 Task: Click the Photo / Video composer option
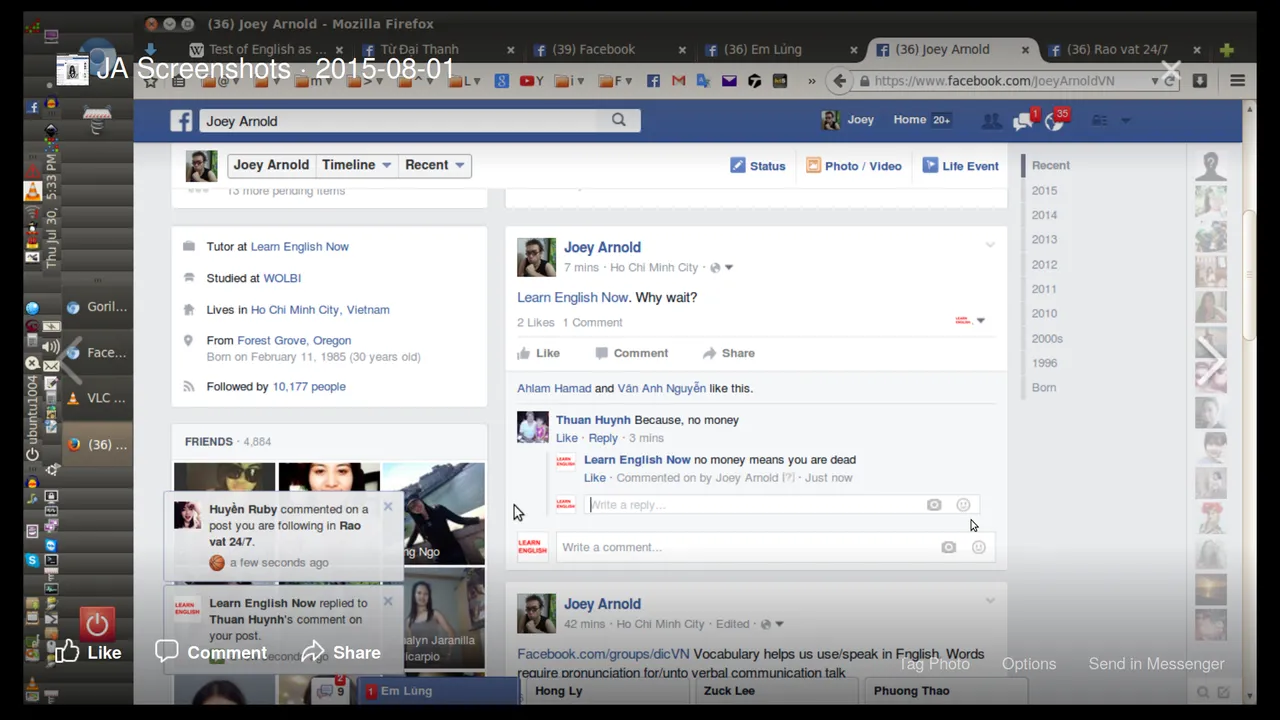854,166
